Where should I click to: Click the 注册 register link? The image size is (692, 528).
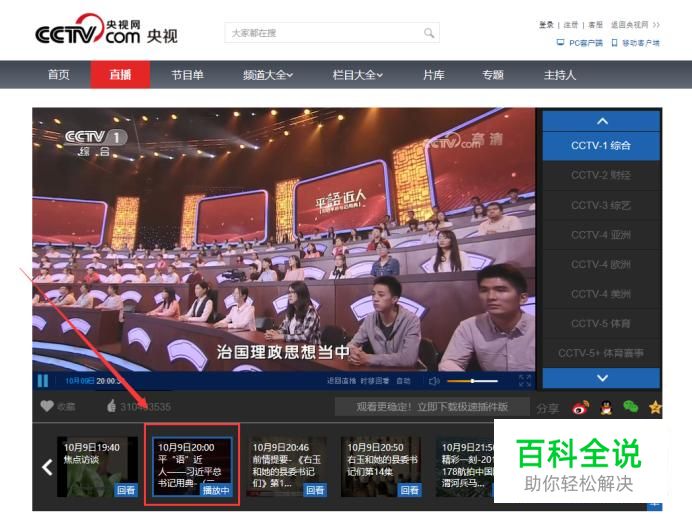pos(571,25)
